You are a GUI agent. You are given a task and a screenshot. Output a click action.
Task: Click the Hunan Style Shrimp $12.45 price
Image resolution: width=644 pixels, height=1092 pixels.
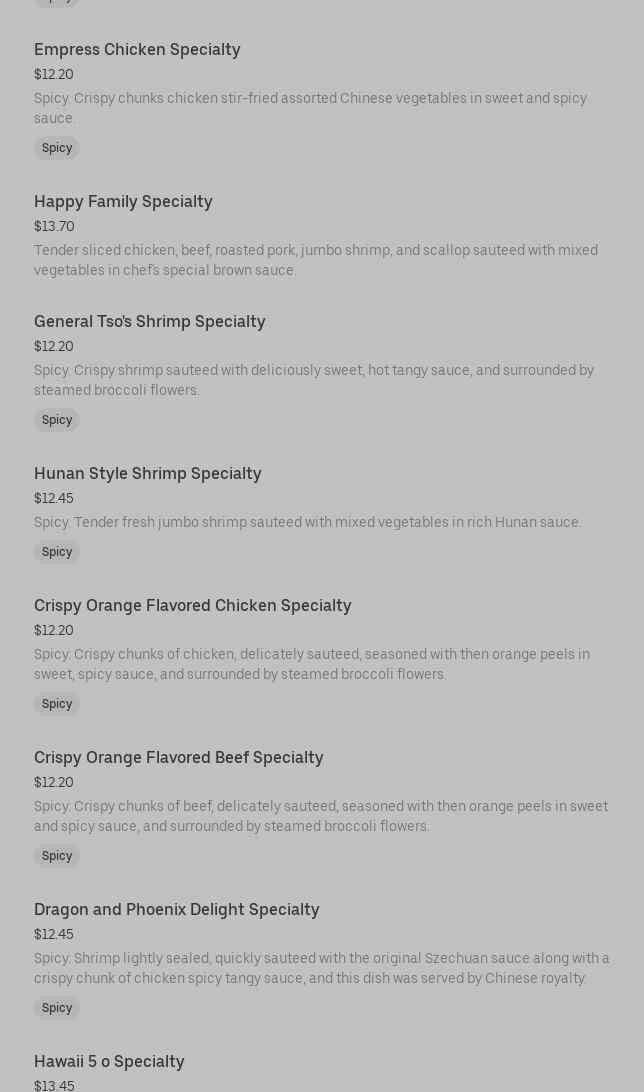pyautogui.click(x=54, y=499)
